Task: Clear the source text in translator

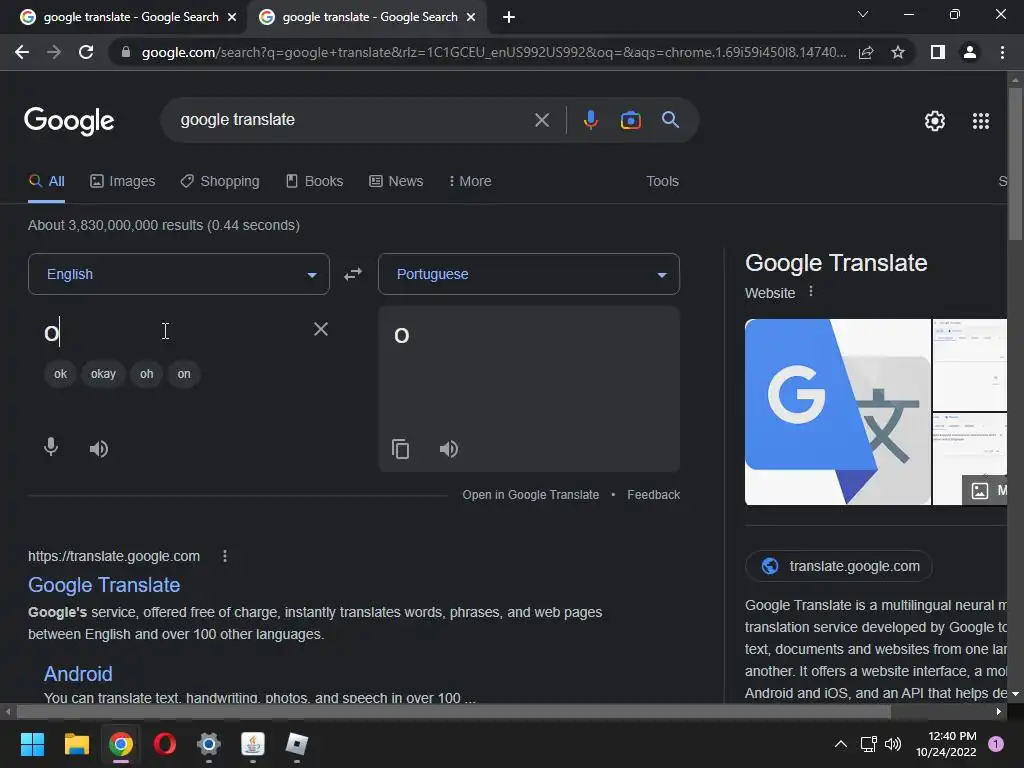Action: pyautogui.click(x=321, y=329)
